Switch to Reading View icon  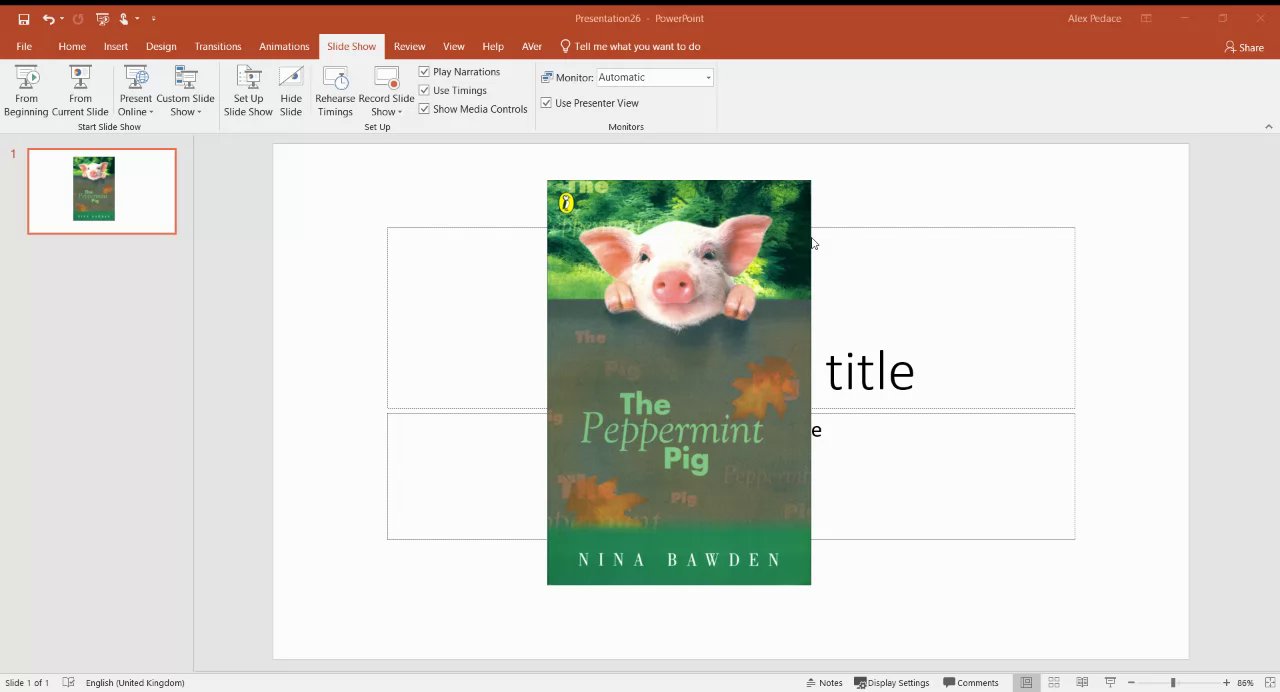[1082, 683]
